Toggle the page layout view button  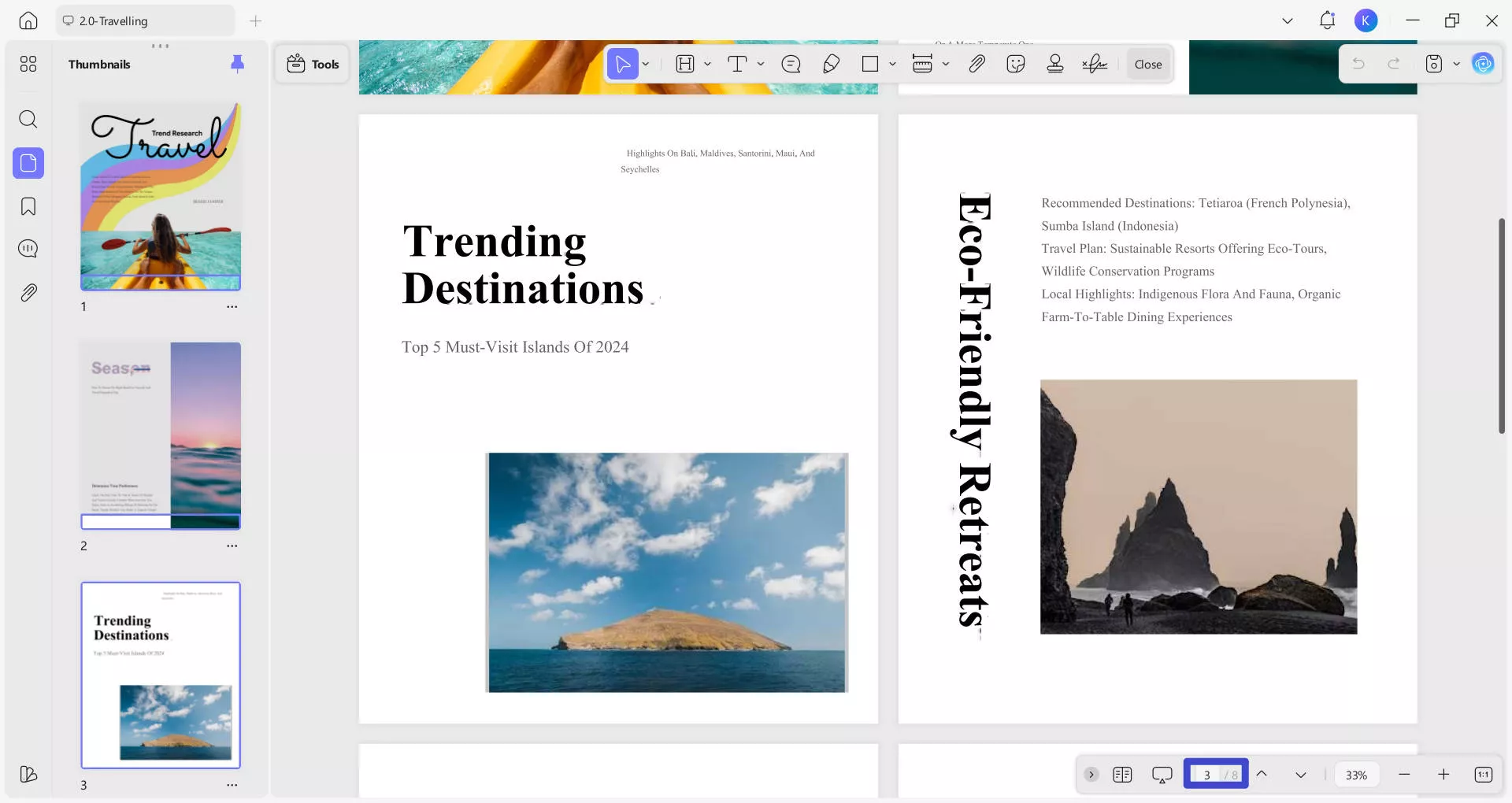1122,775
